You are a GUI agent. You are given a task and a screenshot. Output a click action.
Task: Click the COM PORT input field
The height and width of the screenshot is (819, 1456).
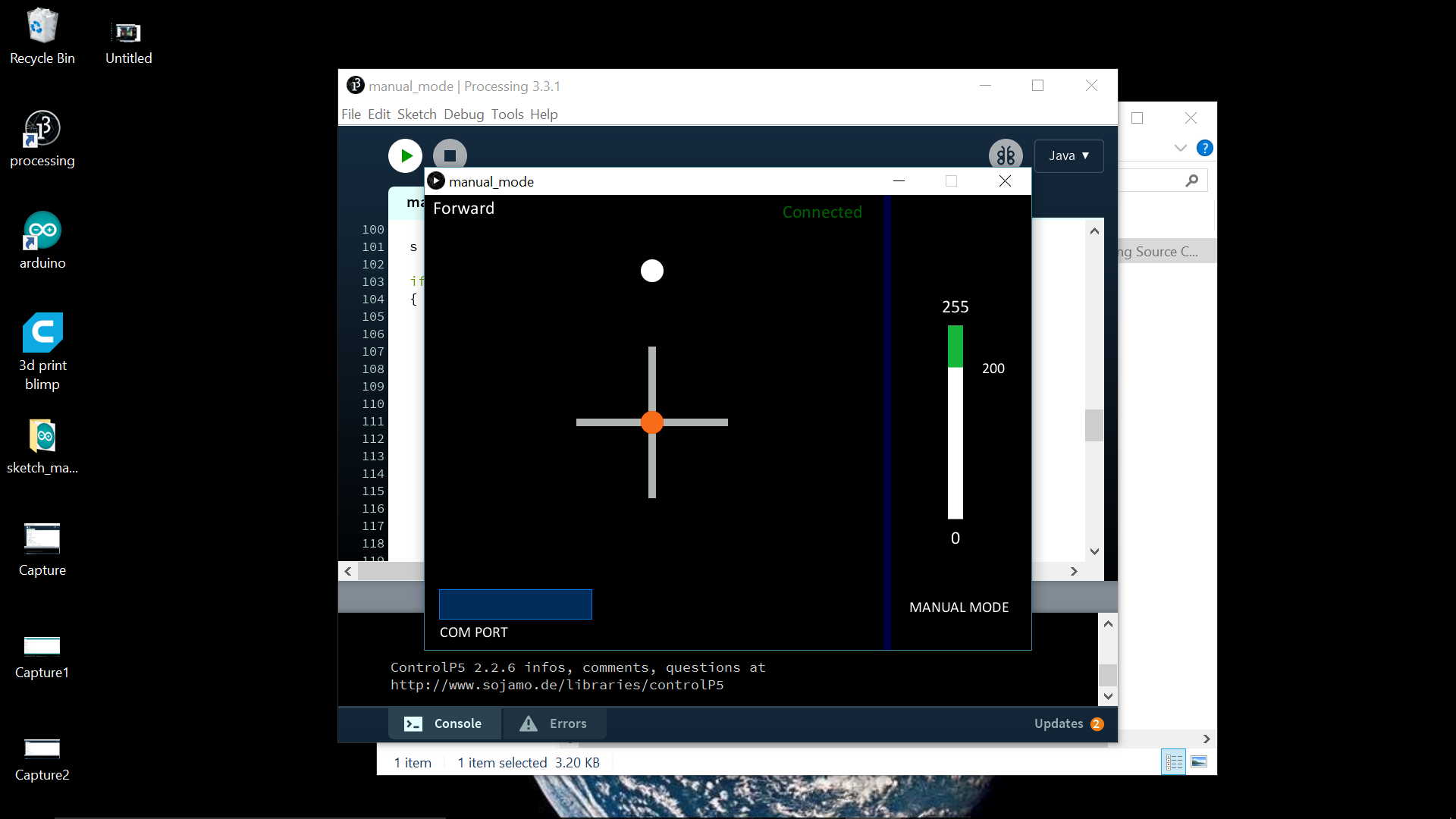click(x=515, y=604)
